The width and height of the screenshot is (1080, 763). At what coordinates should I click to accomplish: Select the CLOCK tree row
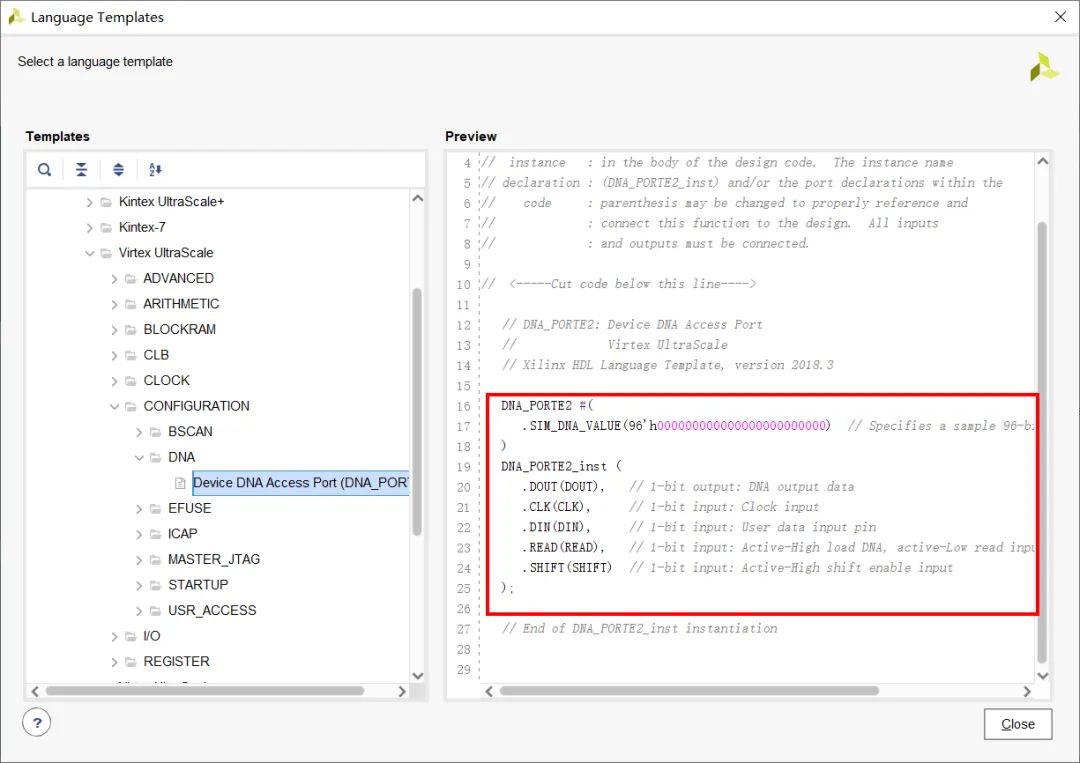click(x=167, y=380)
